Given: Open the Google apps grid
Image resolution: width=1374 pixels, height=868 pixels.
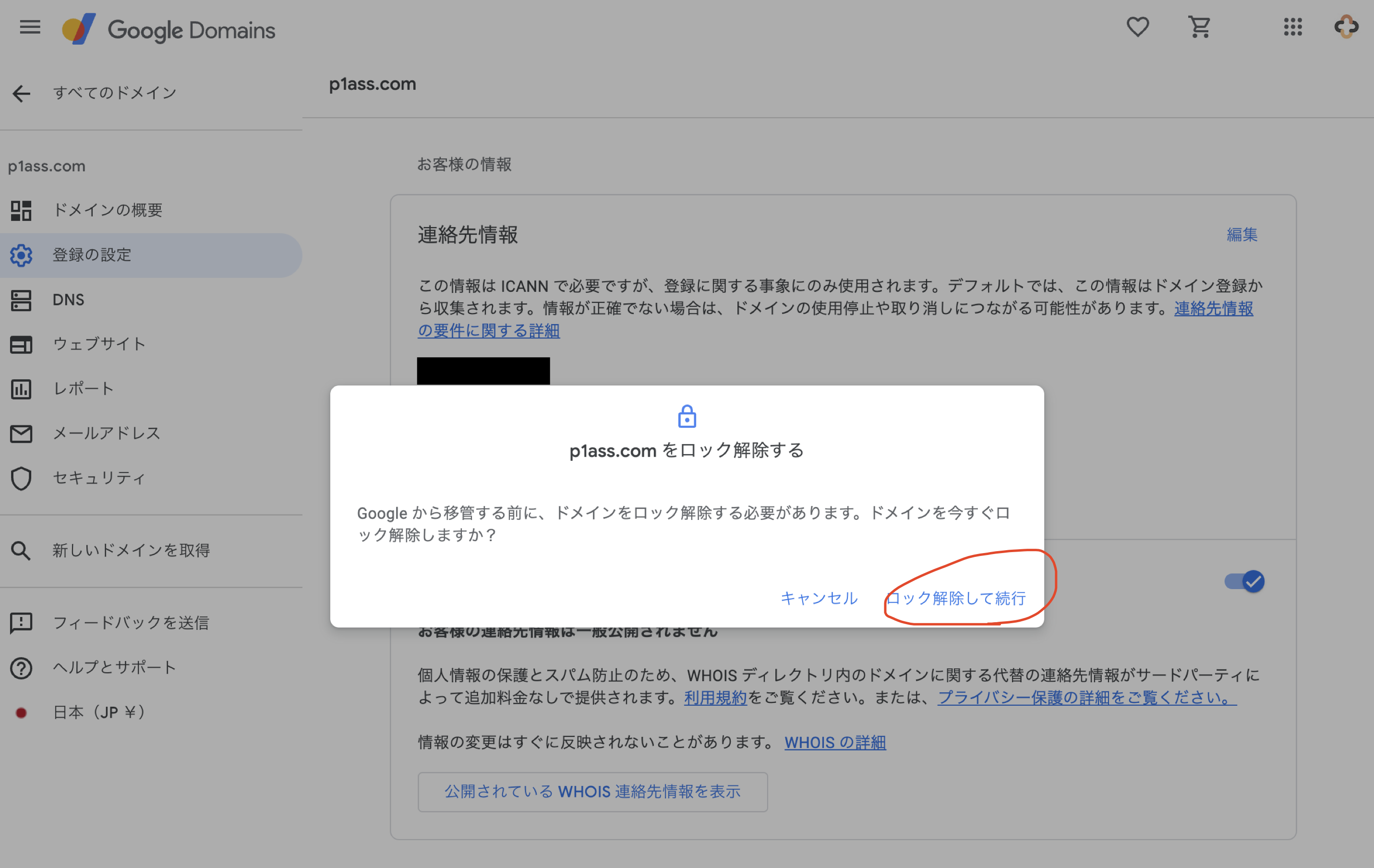Looking at the screenshot, I should [1292, 27].
